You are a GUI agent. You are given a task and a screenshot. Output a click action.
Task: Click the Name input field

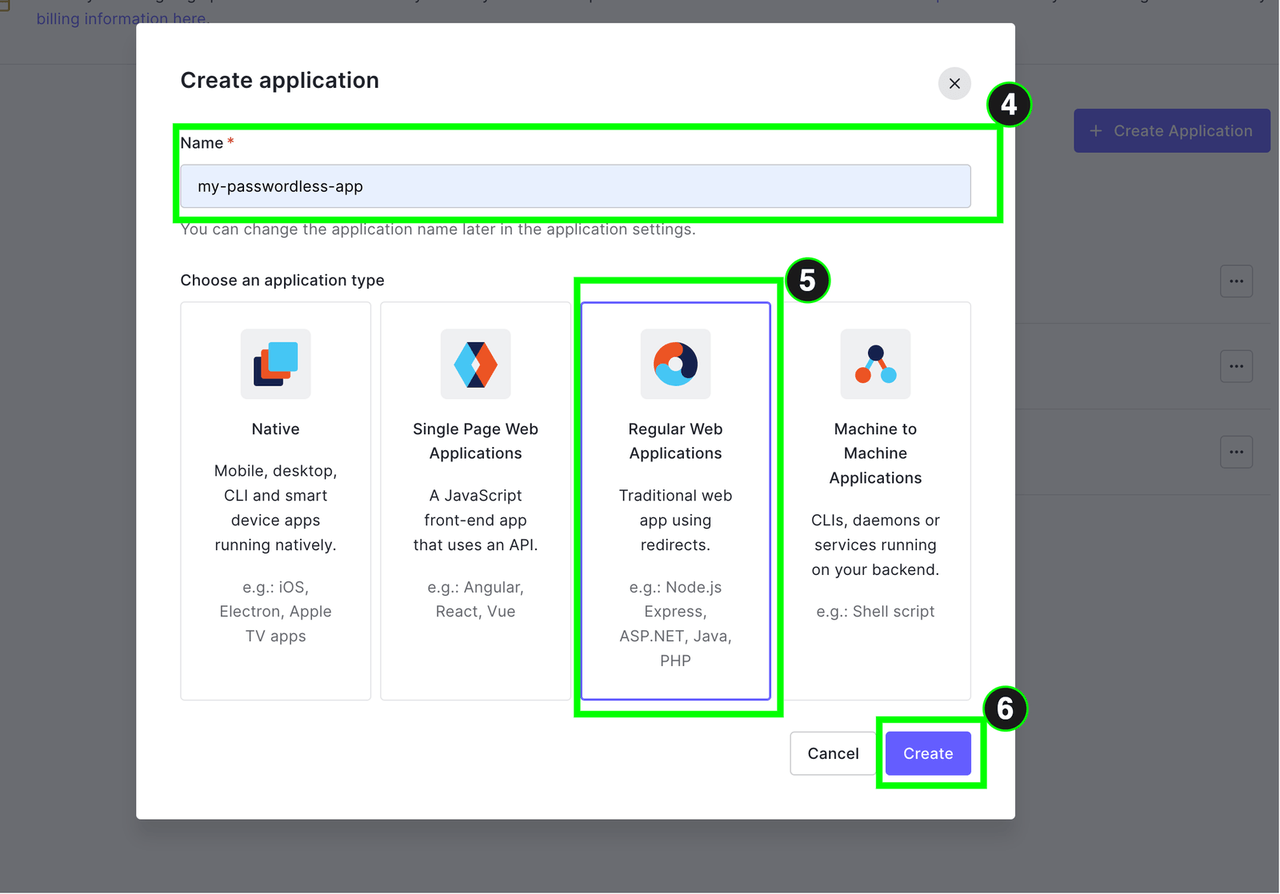[575, 186]
